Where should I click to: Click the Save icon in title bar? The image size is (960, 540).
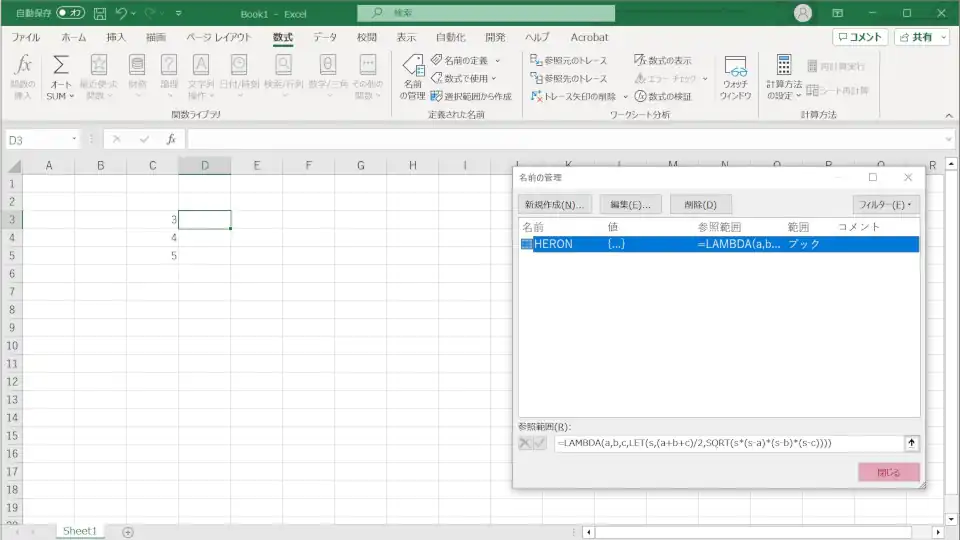click(x=100, y=13)
